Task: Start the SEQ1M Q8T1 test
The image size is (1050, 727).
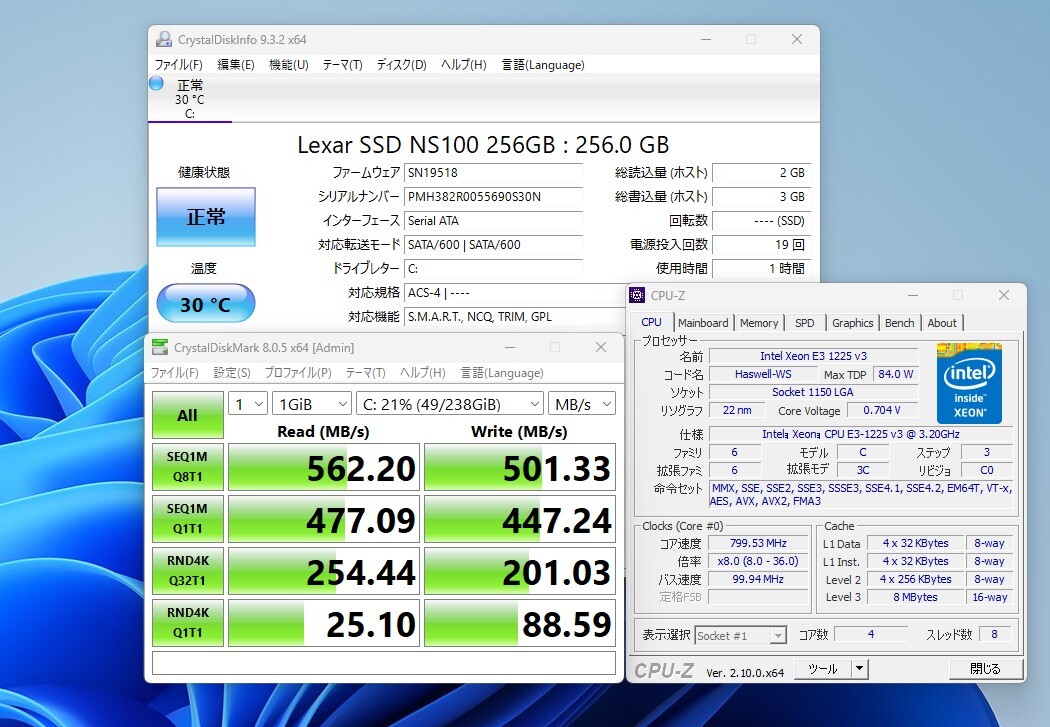Action: (x=188, y=467)
